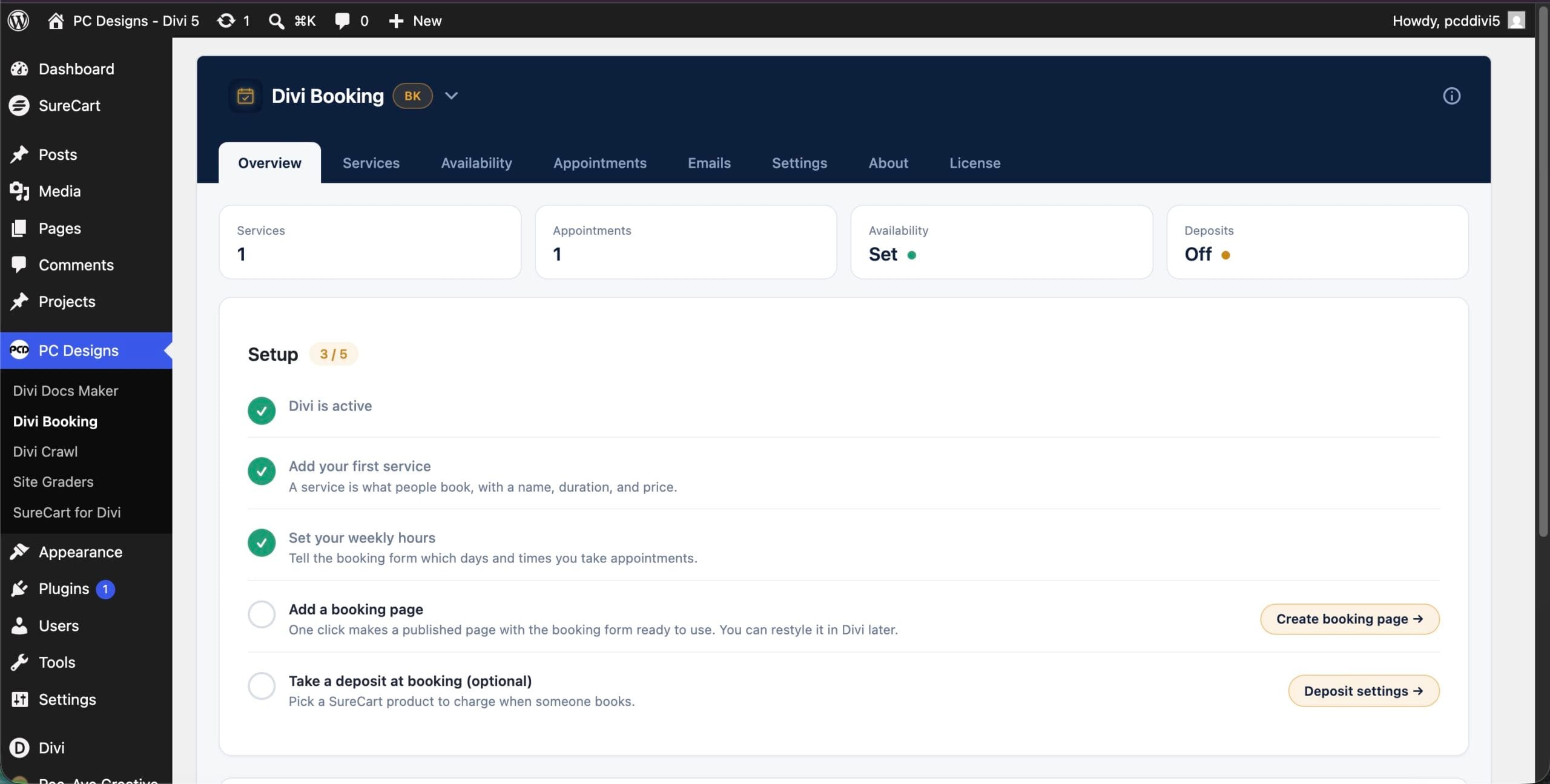Screen dimensions: 1550x784
Task: Click Create booking page button
Action: point(1350,619)
